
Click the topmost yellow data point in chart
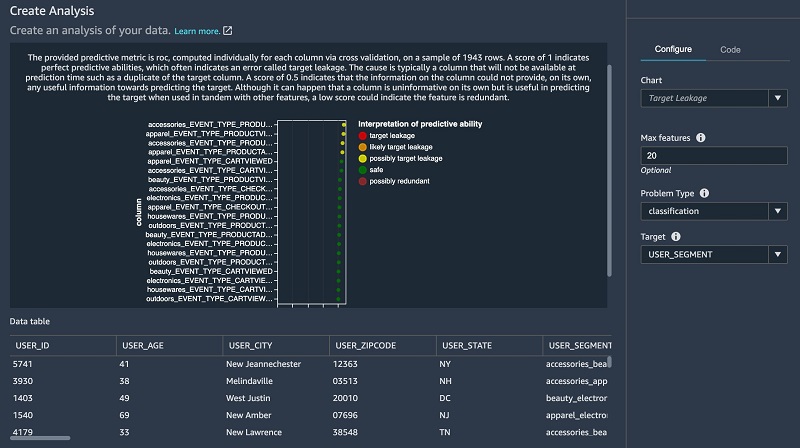(x=344, y=125)
